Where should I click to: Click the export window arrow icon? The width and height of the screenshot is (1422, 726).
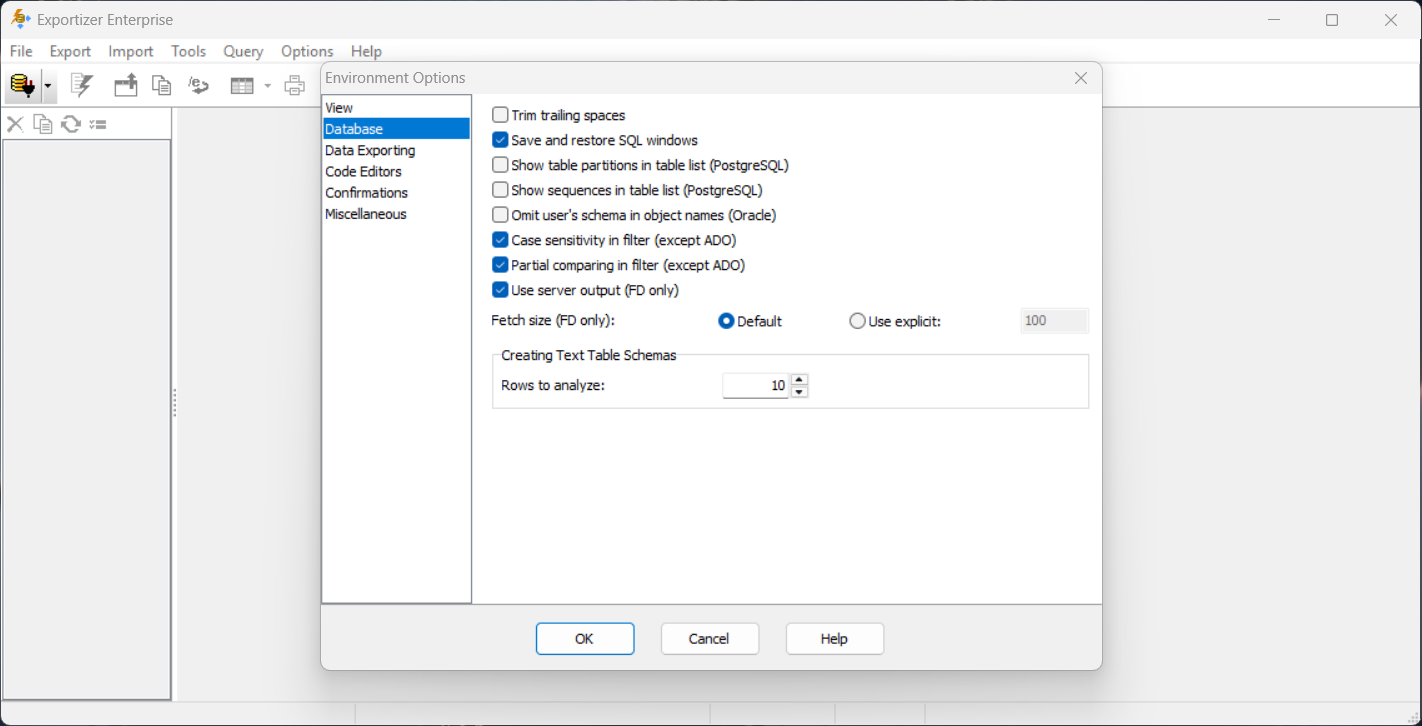[x=125, y=86]
